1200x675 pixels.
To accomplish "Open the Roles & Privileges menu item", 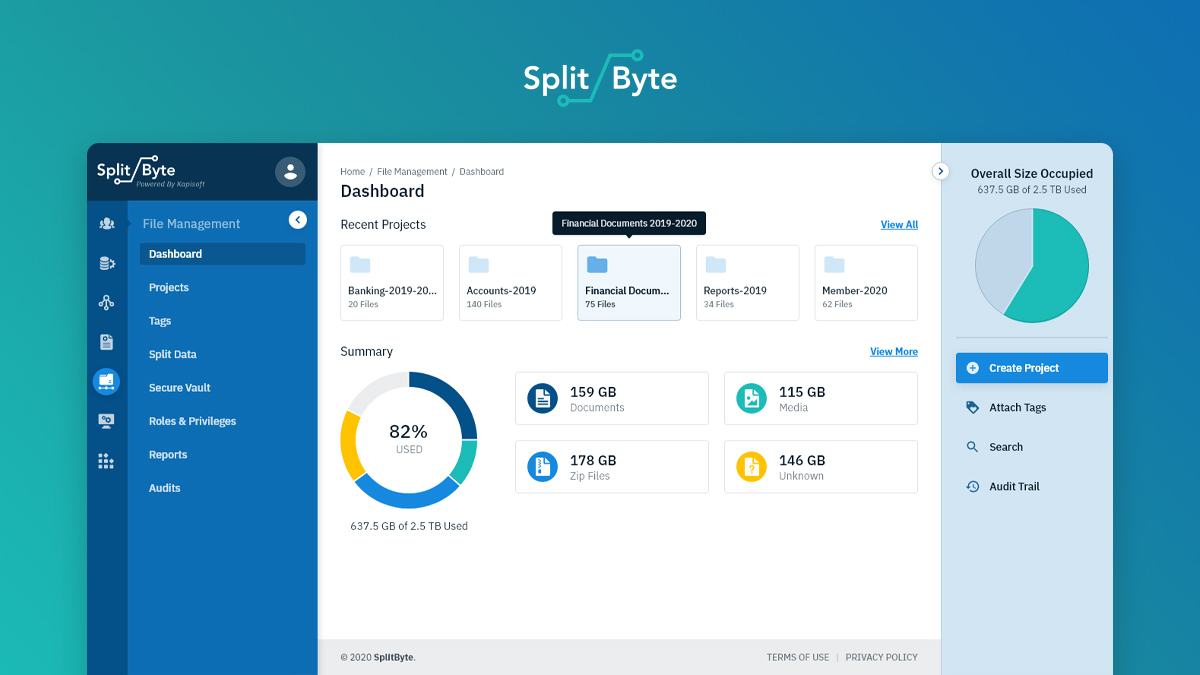I will pos(192,421).
